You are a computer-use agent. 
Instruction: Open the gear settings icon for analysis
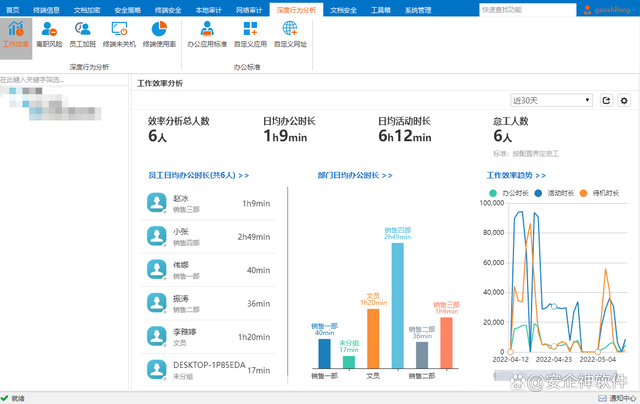tap(624, 100)
